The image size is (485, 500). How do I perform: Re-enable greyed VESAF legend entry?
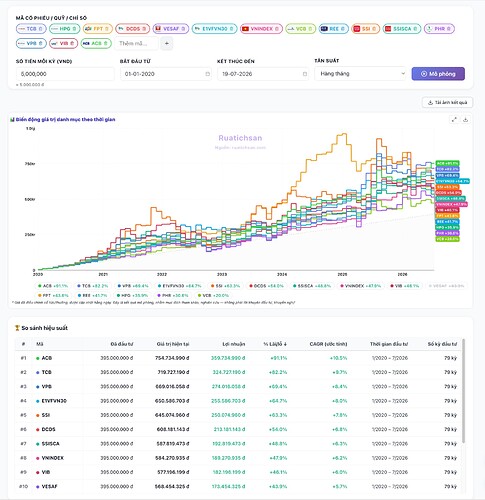click(446, 286)
